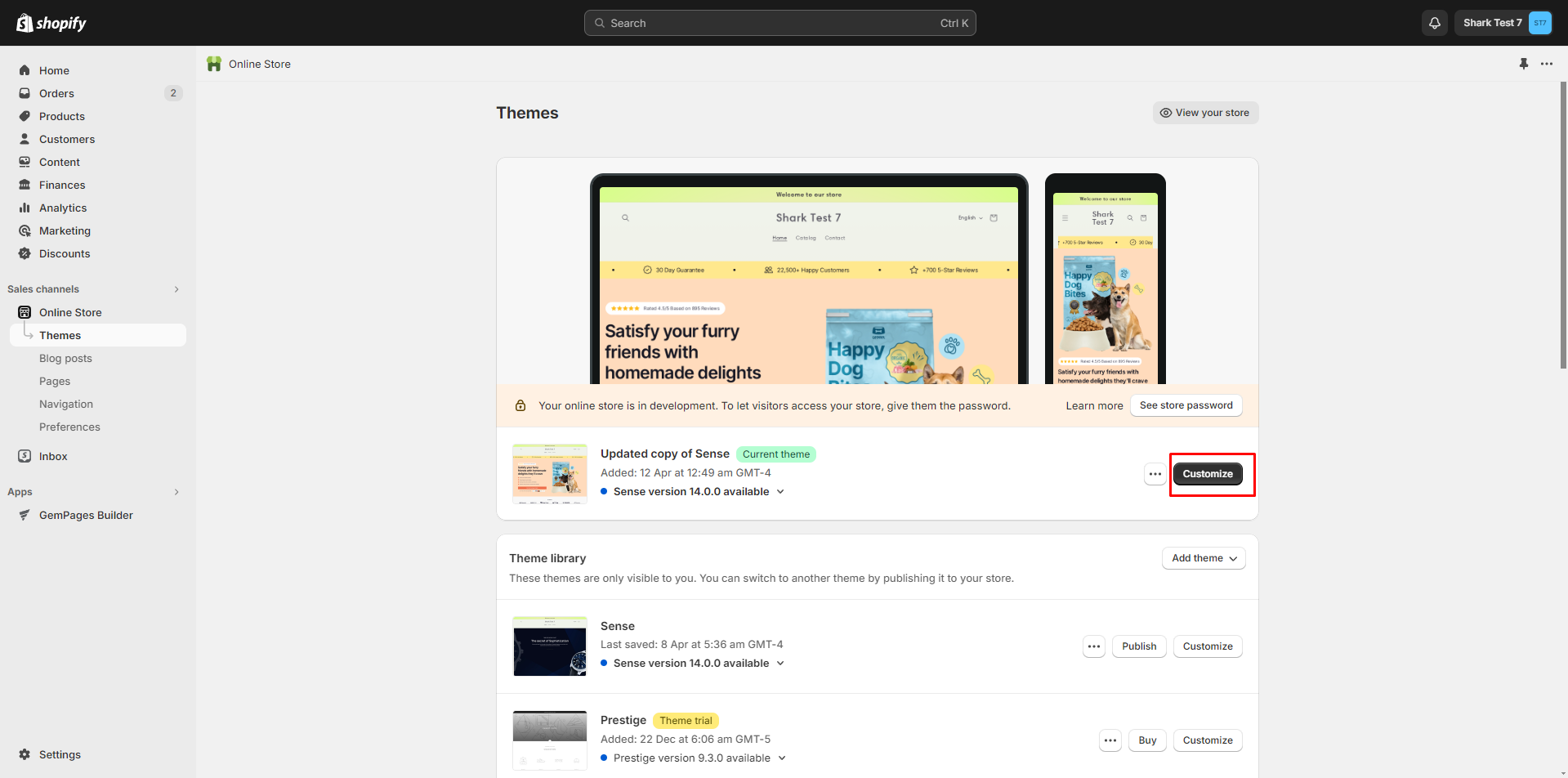This screenshot has width=1568, height=778.
Task: Pin the Online Store page
Action: [1523, 63]
